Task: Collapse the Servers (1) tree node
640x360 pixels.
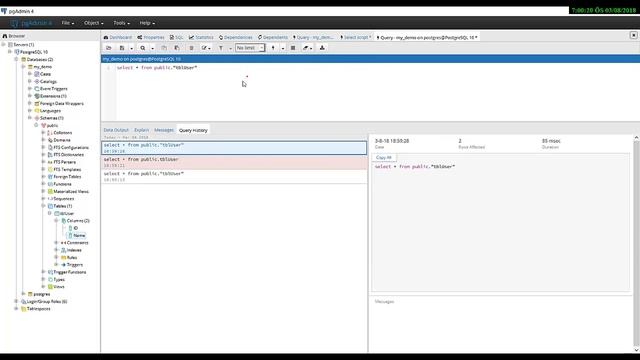Action: pos(4,44)
